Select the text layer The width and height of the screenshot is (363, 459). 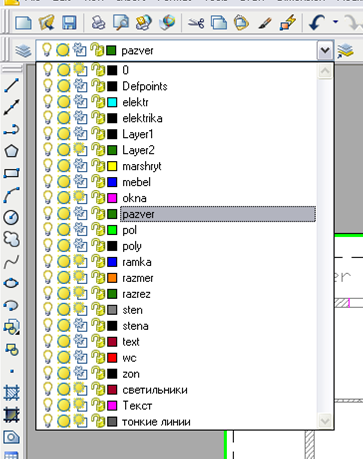(x=131, y=342)
